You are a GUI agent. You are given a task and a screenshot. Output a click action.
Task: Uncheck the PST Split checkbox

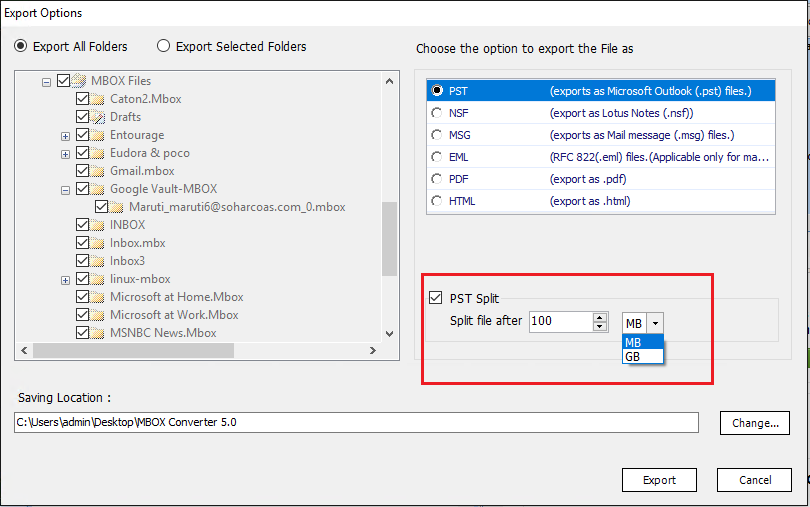pos(435,298)
